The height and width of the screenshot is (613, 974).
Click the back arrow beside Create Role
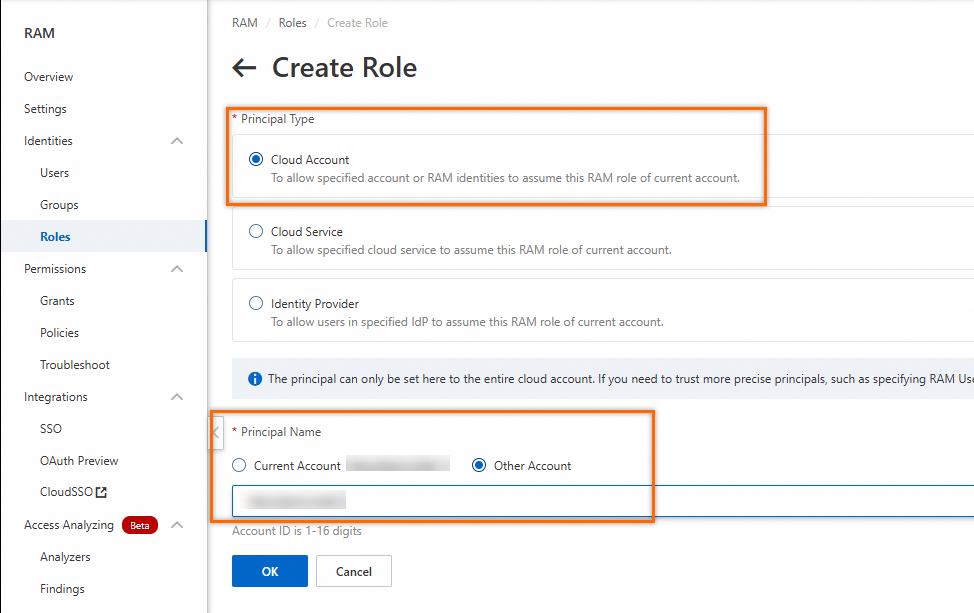pos(244,68)
